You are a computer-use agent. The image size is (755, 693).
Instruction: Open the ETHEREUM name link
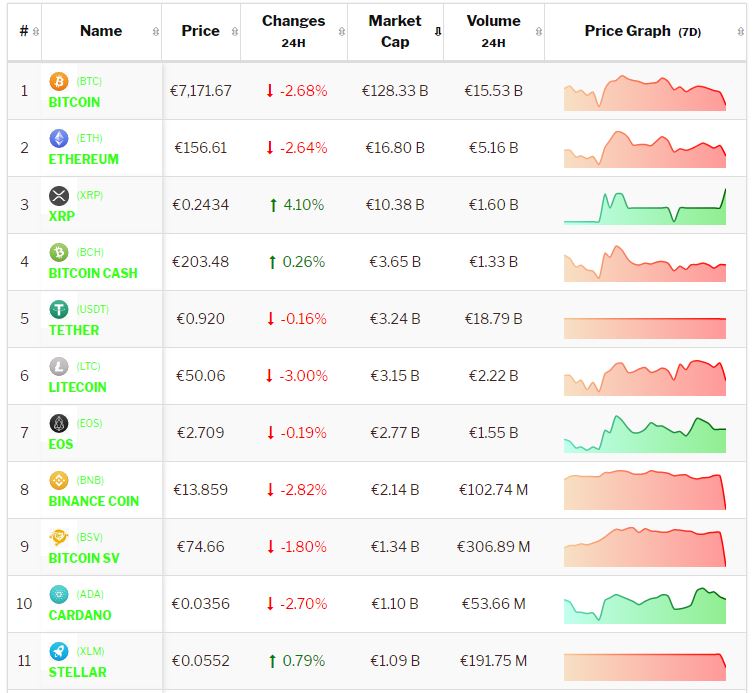(83, 159)
